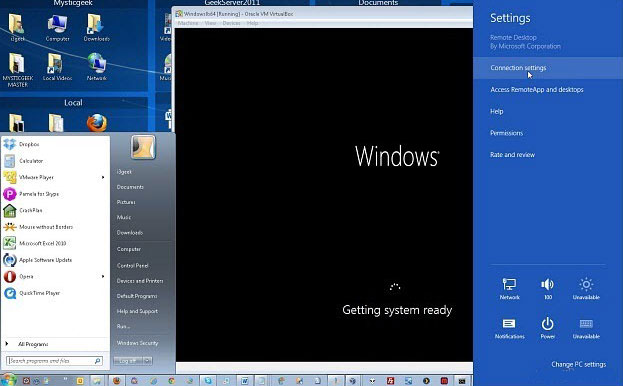This screenshot has width=623, height=386.
Task: Open Devices and Printers
Action: (x=140, y=281)
